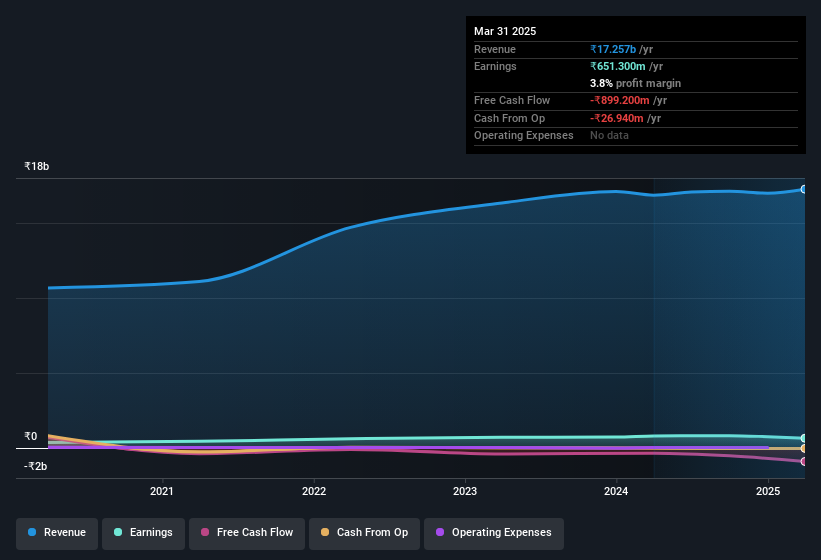
Task: Click the ₹18b y-axis label
Action: [x=37, y=166]
